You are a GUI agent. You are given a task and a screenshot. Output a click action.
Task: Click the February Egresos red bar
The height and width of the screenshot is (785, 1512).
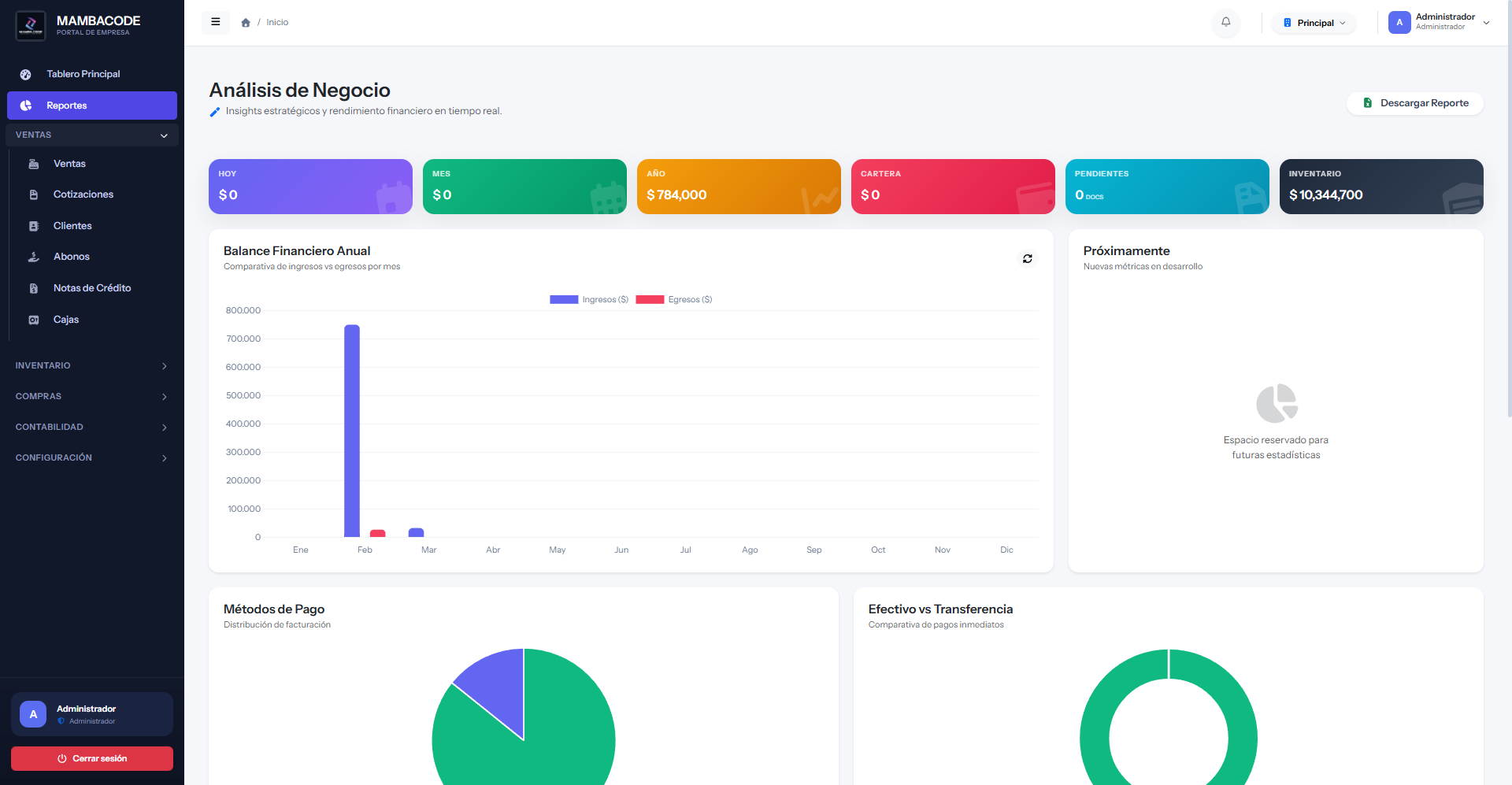coord(378,534)
